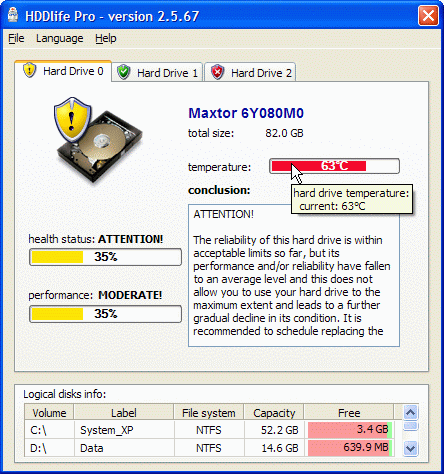444x474 pixels.
Task: Select the C:\ volume cell
Action: pos(49,430)
